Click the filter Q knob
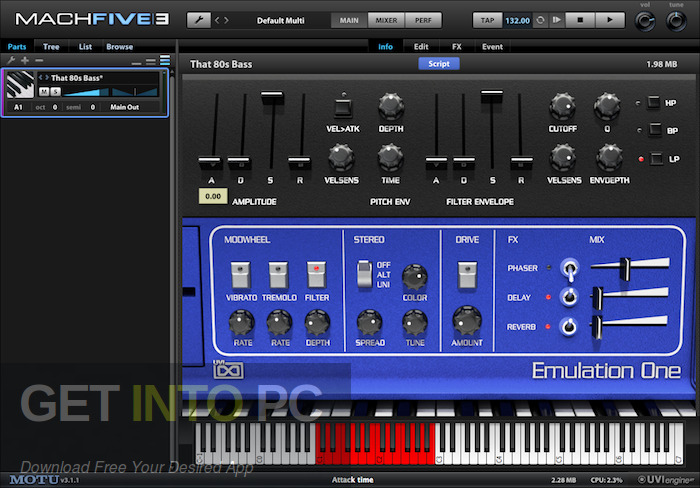 pos(606,106)
